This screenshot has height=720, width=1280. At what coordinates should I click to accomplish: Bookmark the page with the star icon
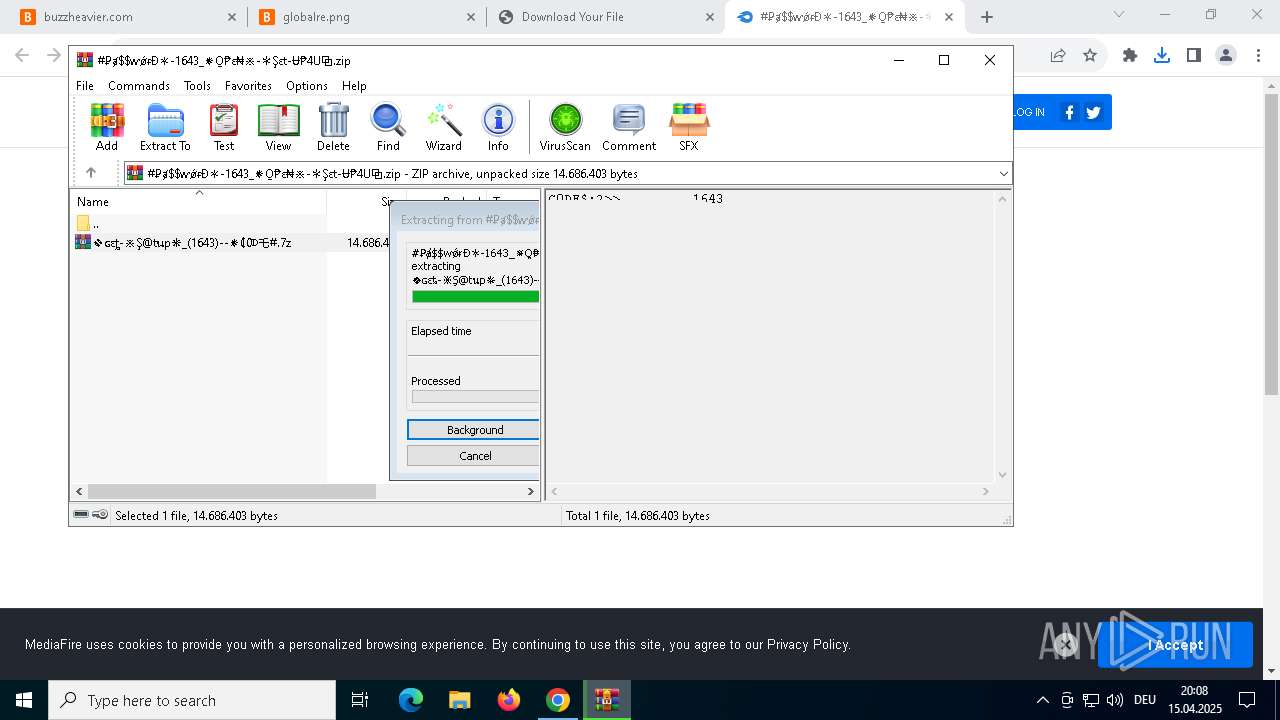pos(1090,56)
